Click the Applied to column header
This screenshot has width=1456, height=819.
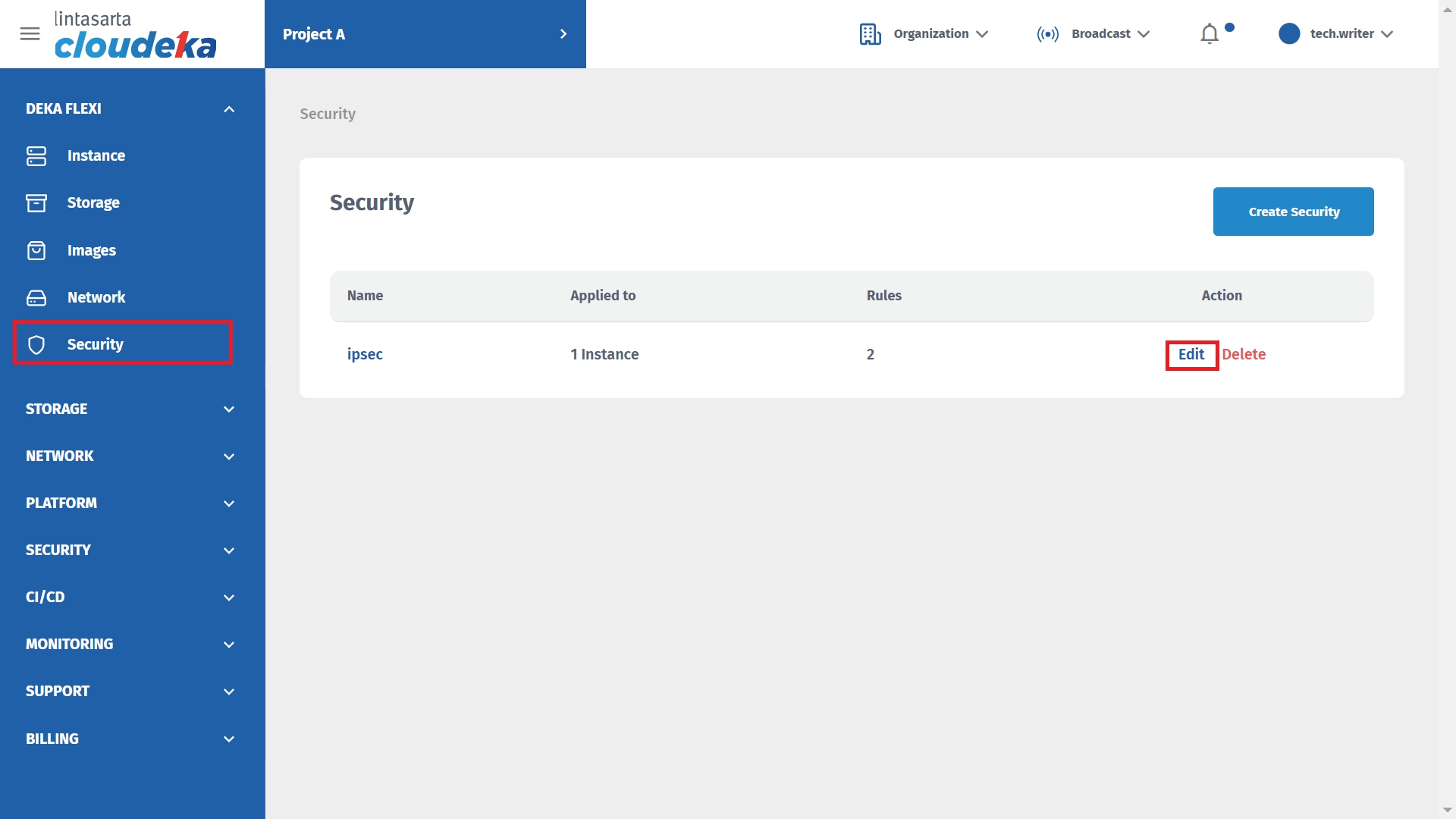coord(603,296)
